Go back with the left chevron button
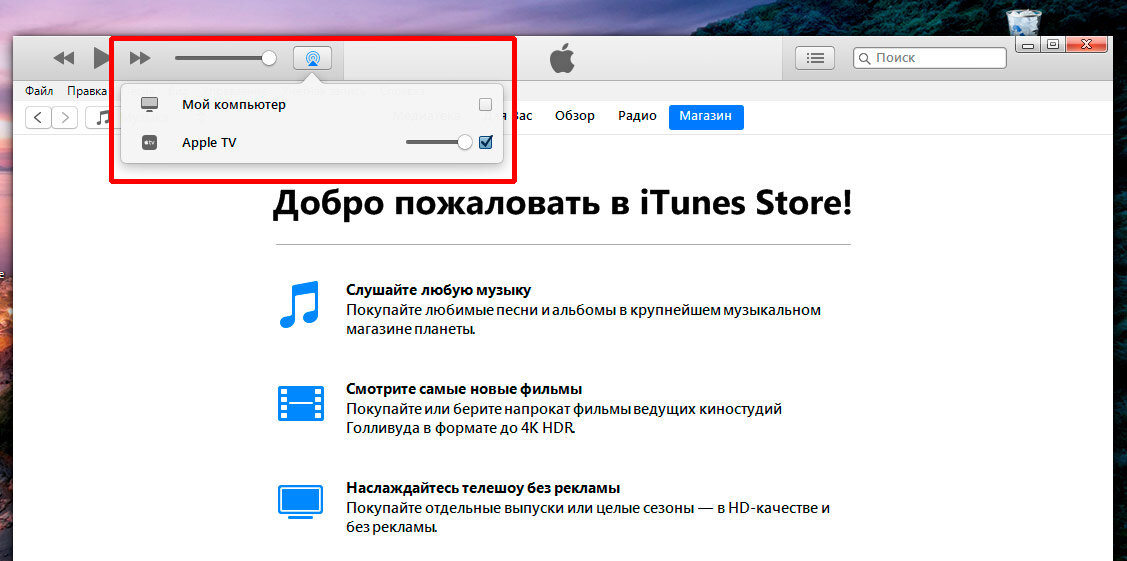This screenshot has height=561, width=1127. 38,117
